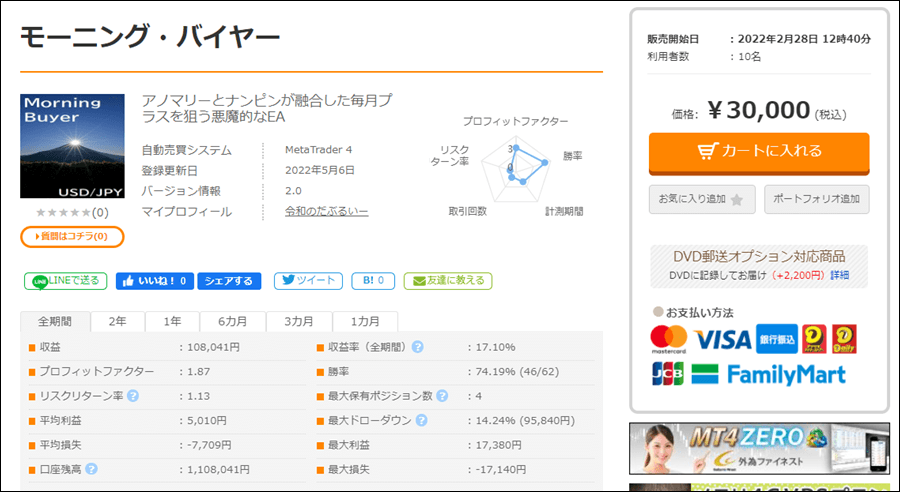
Task: Click the help icon next to 収益率（全期間）
Action: point(417,347)
